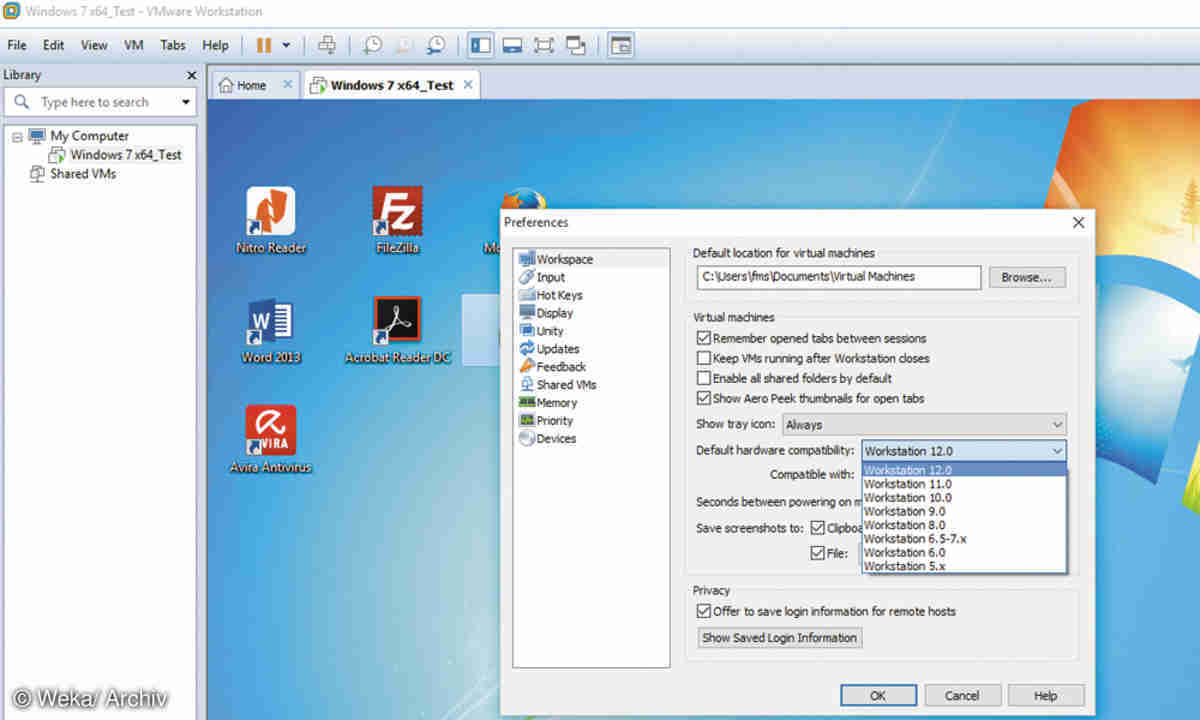
Task: Open power options arrow beside pause button
Action: click(286, 45)
